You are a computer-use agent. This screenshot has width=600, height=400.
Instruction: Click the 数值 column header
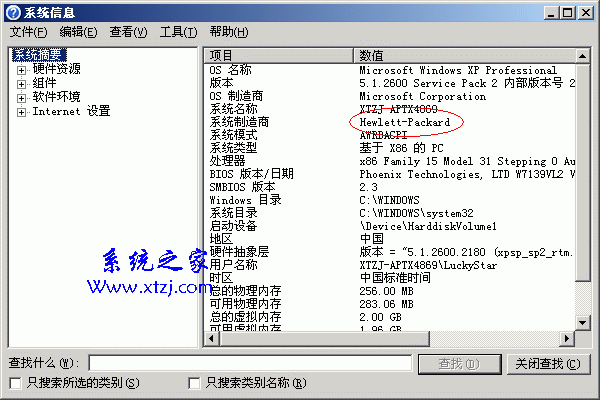click(464, 56)
